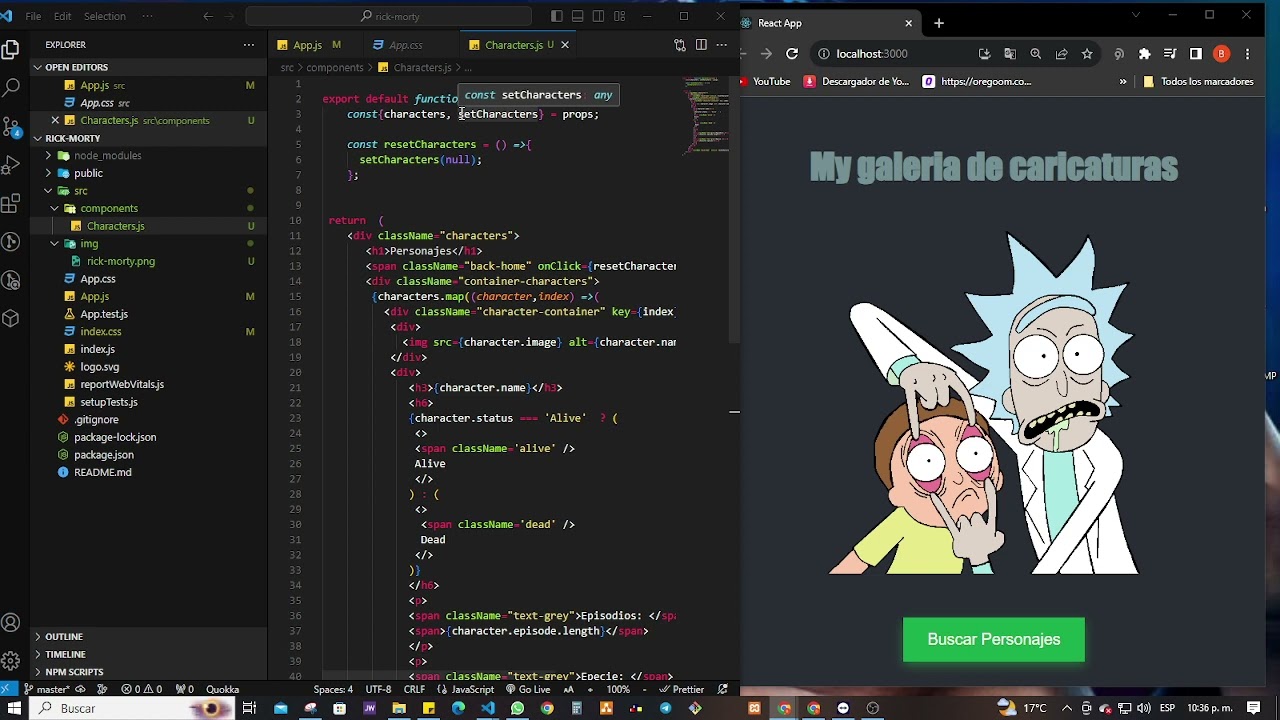Open a new tab in Chrome
The image size is (1280, 720).
[938, 23]
